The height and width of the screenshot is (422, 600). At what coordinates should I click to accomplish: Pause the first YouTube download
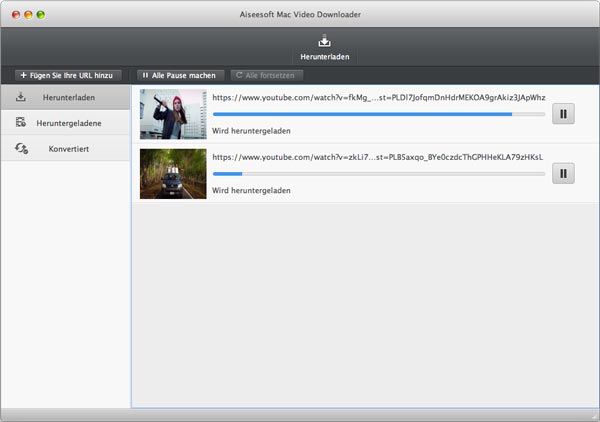tap(564, 114)
